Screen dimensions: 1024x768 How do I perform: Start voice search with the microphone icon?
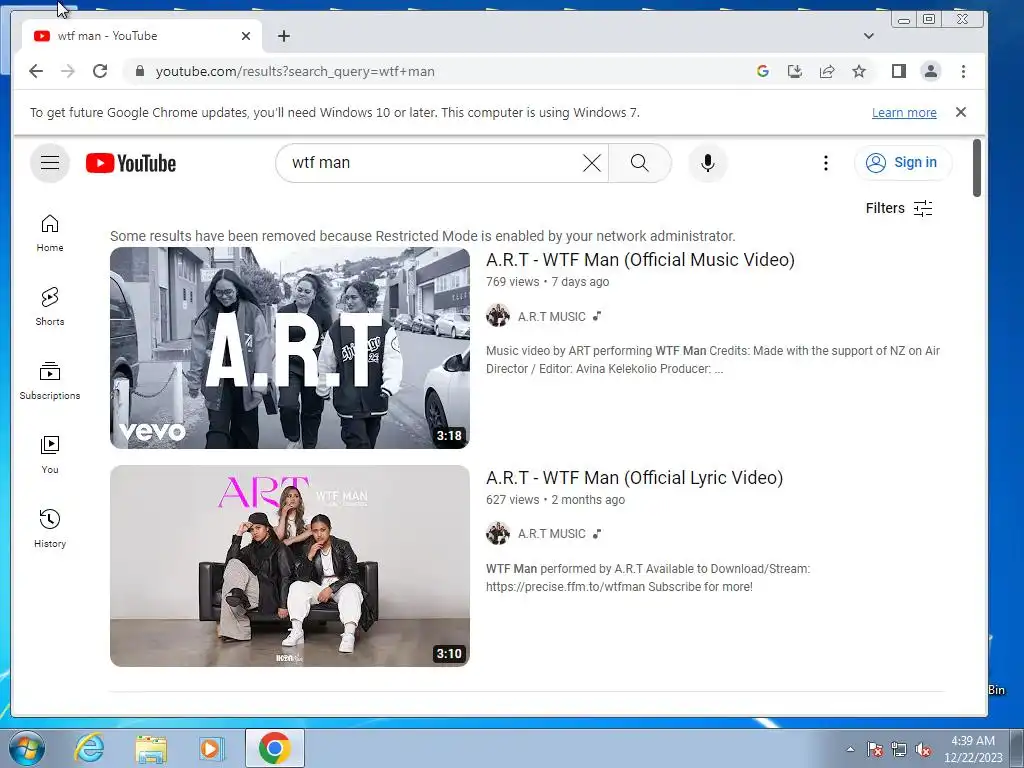pyautogui.click(x=707, y=163)
